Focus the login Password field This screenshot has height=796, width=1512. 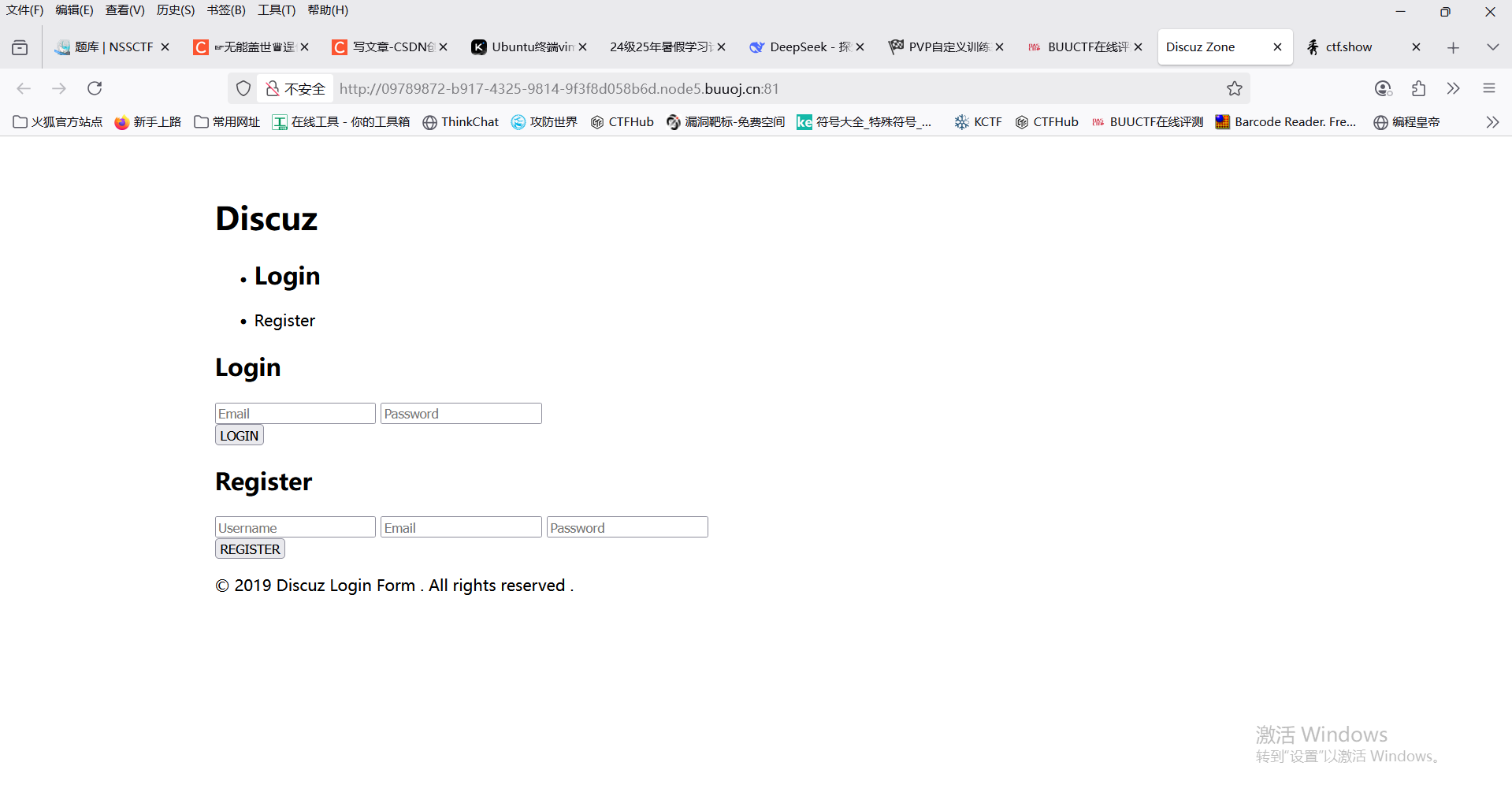(461, 414)
